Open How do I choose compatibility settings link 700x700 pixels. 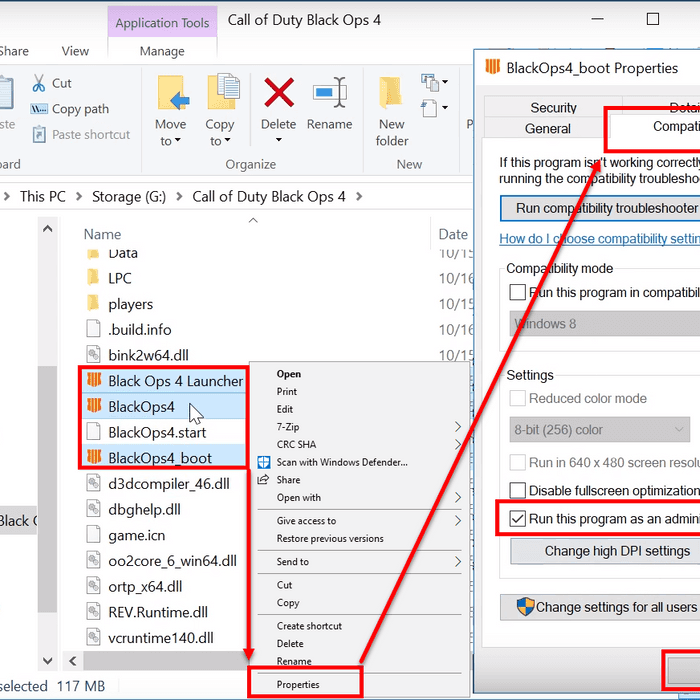tap(600, 238)
